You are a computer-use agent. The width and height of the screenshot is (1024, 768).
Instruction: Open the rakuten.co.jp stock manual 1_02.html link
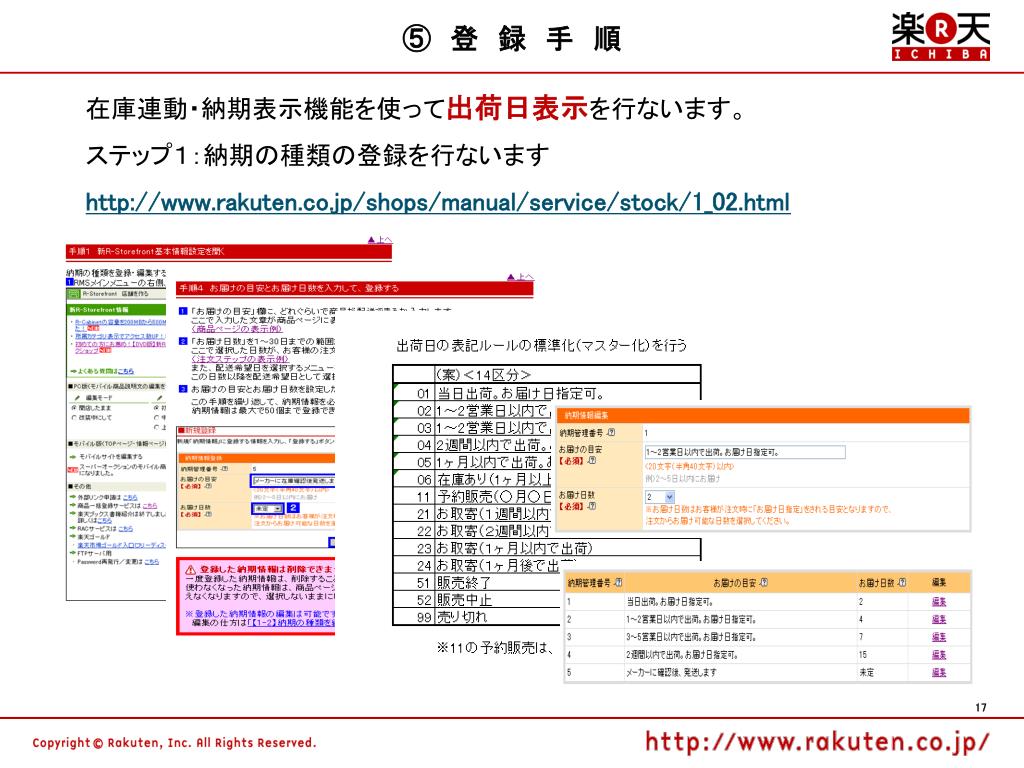point(438,202)
